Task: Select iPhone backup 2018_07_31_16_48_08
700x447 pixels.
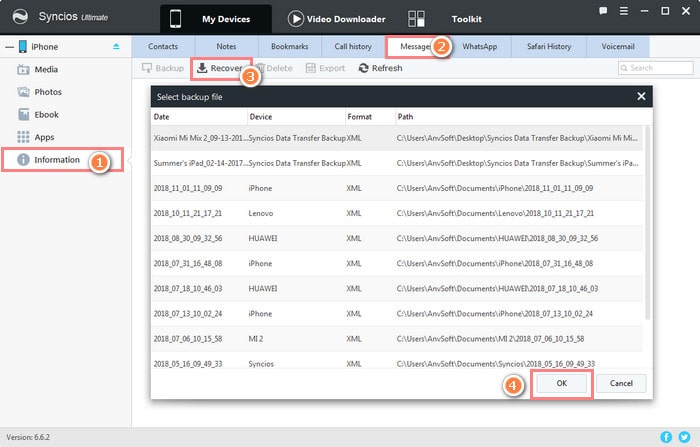Action: click(397, 263)
